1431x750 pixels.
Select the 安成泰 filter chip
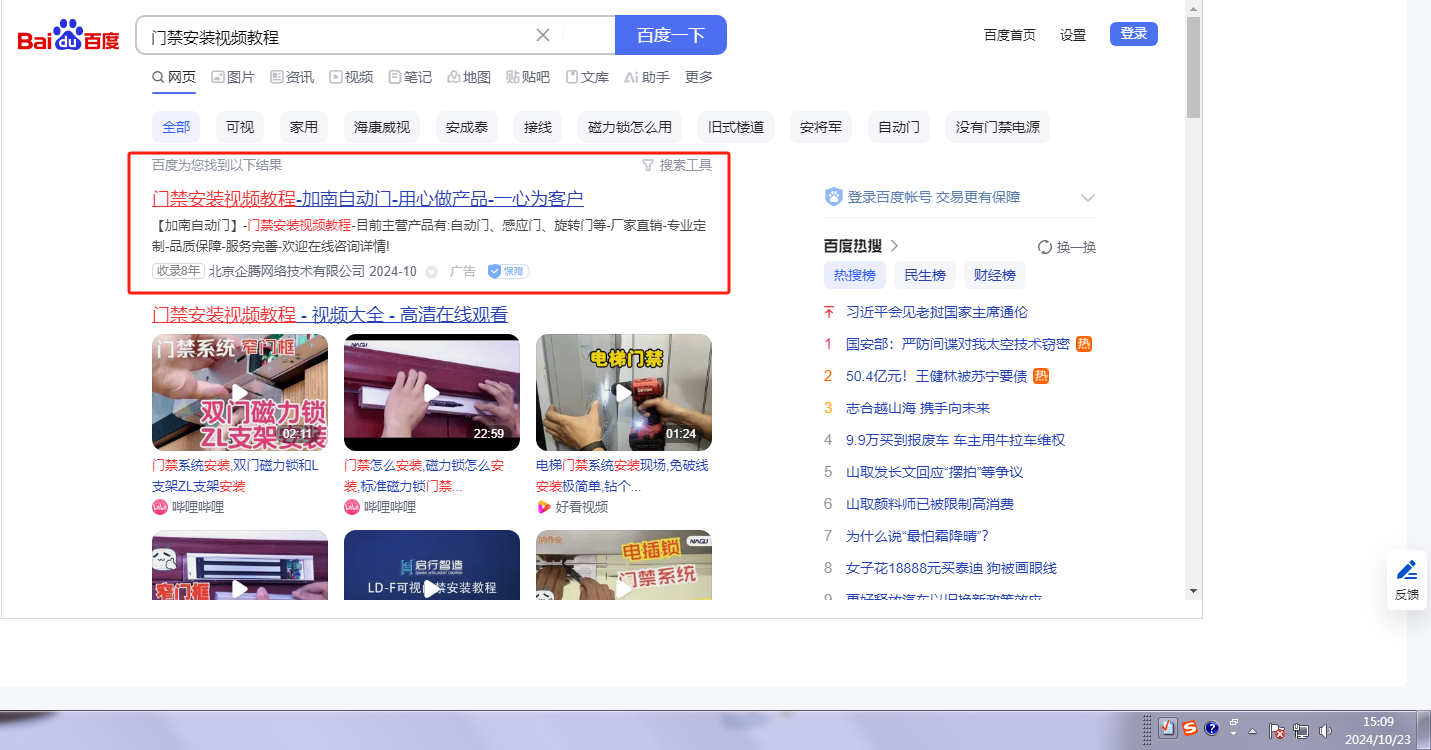[467, 127]
